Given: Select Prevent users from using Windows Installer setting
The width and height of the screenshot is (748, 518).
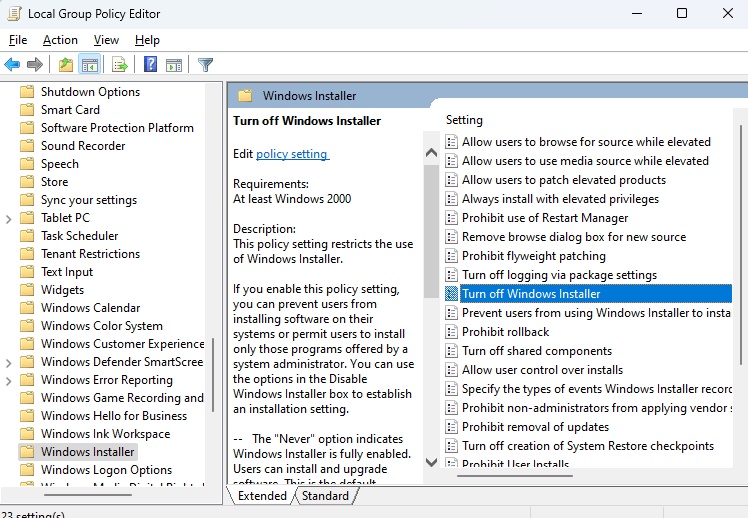Looking at the screenshot, I should [x=596, y=313].
